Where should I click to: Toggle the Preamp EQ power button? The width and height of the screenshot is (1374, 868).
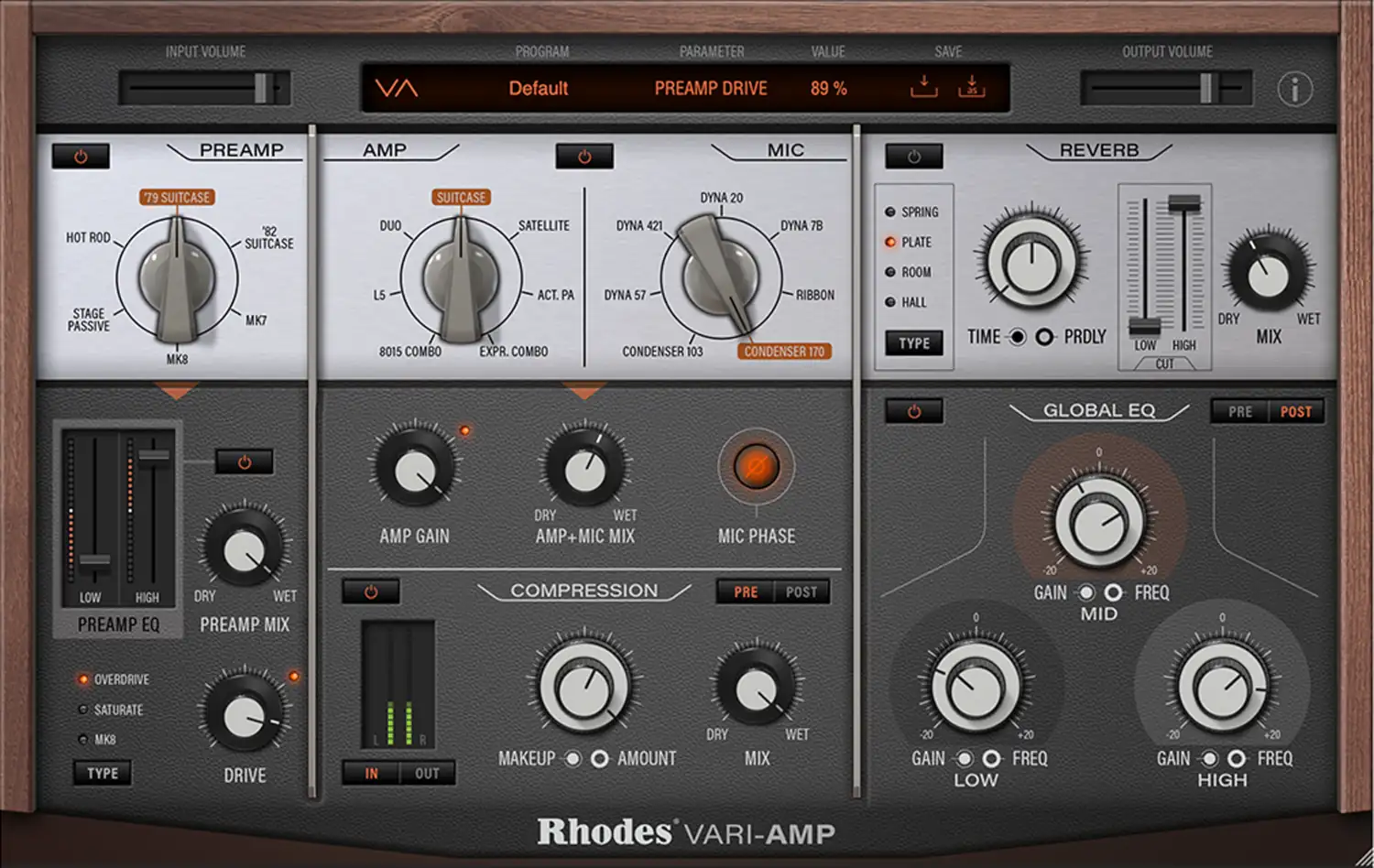pyautogui.click(x=243, y=461)
